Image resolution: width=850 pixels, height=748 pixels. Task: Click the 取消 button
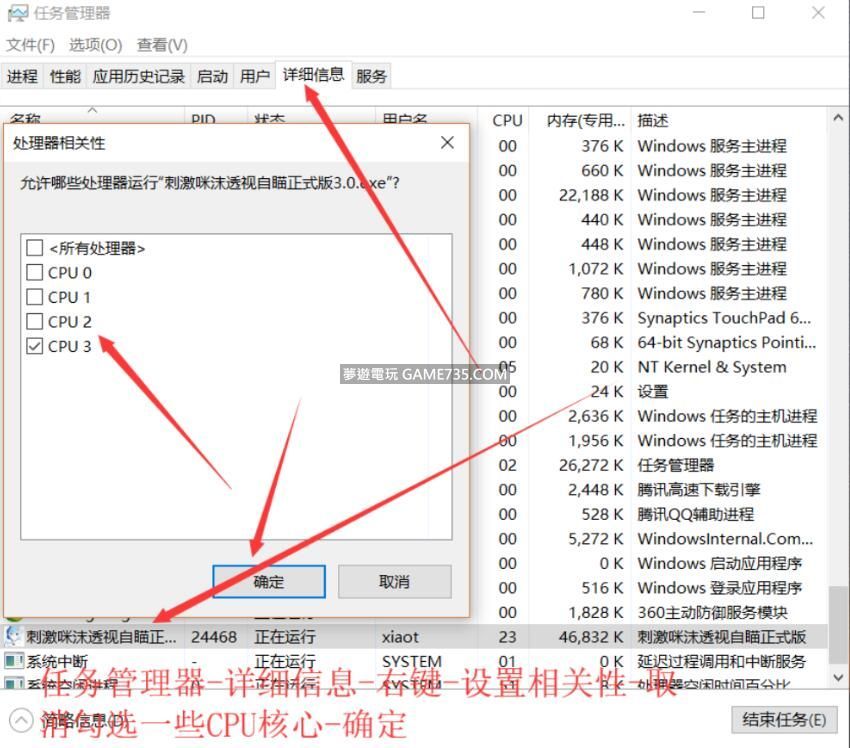pyautogui.click(x=395, y=582)
